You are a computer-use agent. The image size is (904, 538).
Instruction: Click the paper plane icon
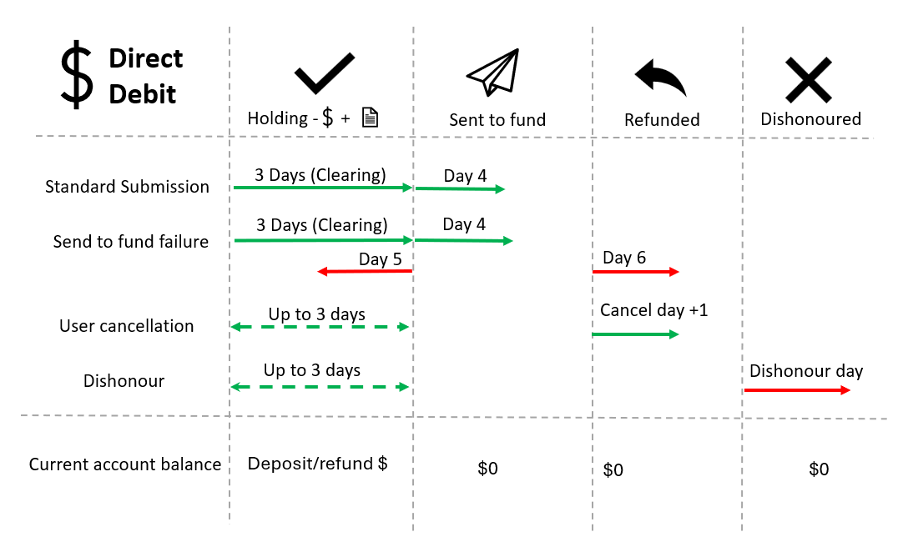[x=494, y=72]
